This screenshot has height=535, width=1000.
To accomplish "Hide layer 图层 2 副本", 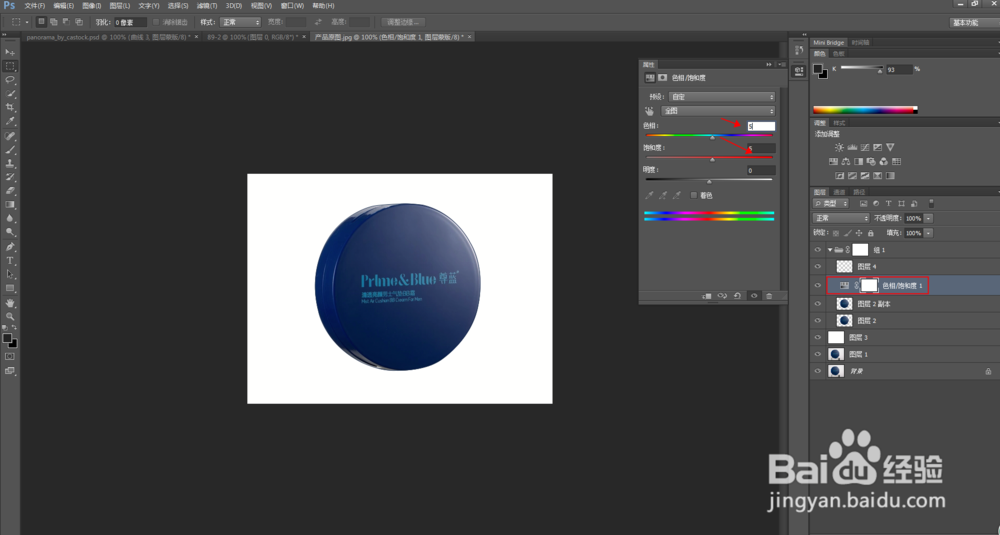I will coord(818,304).
